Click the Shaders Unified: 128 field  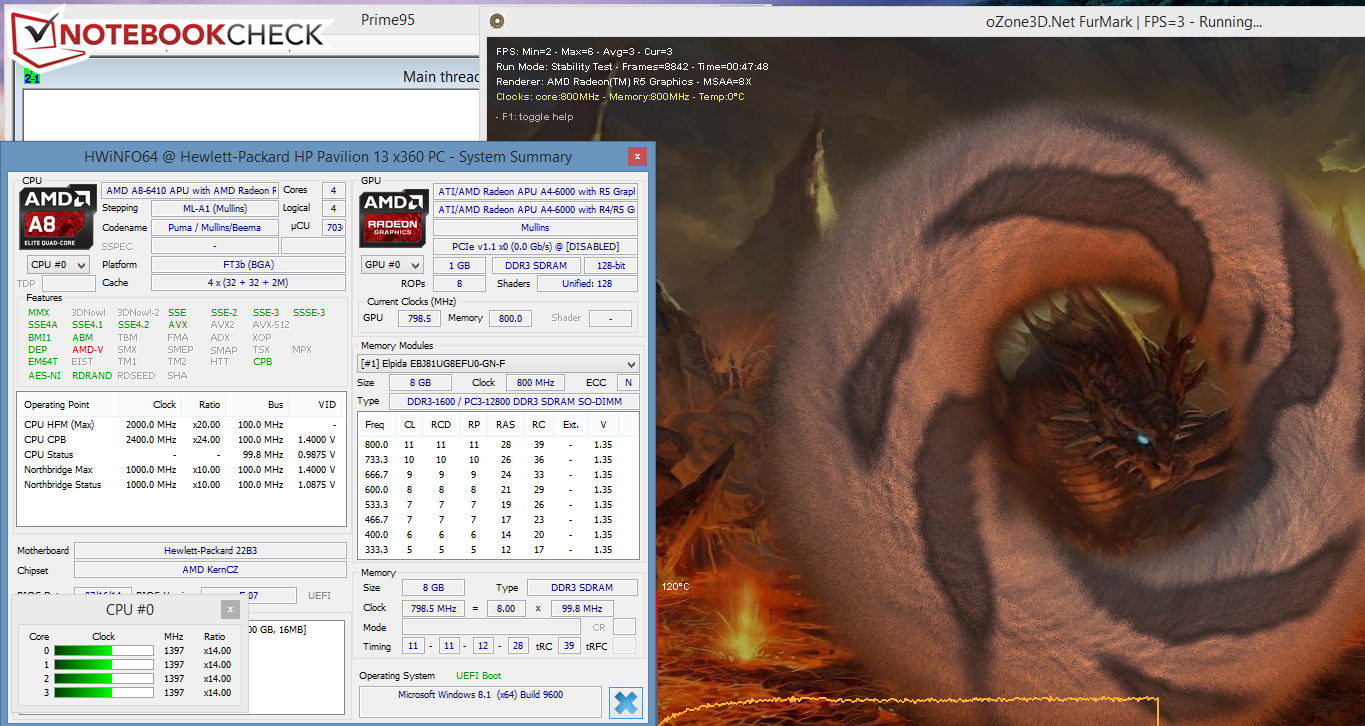(587, 283)
